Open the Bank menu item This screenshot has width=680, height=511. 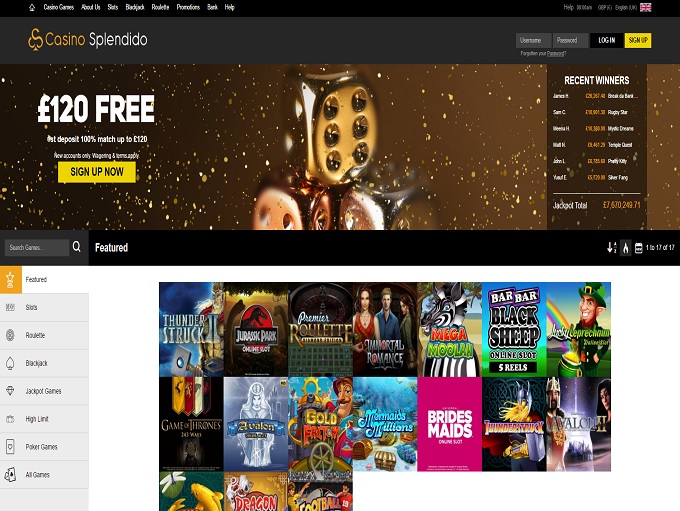click(x=212, y=7)
